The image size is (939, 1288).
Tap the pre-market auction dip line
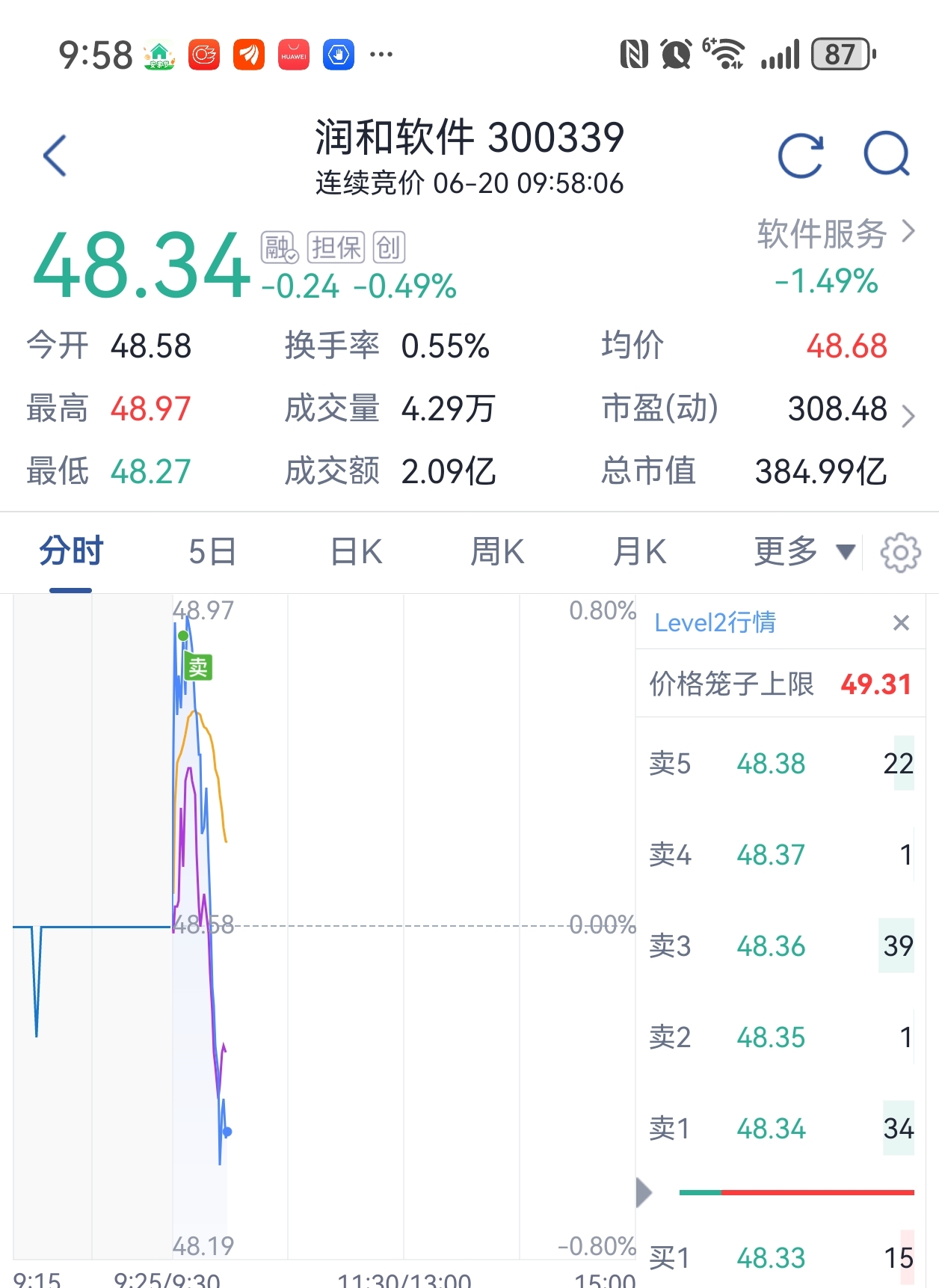(x=37, y=981)
